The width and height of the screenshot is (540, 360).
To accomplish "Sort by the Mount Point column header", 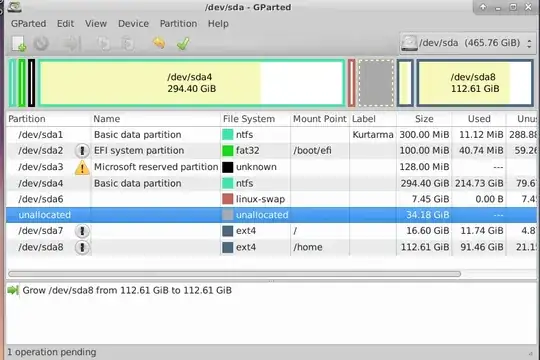I will point(320,119).
